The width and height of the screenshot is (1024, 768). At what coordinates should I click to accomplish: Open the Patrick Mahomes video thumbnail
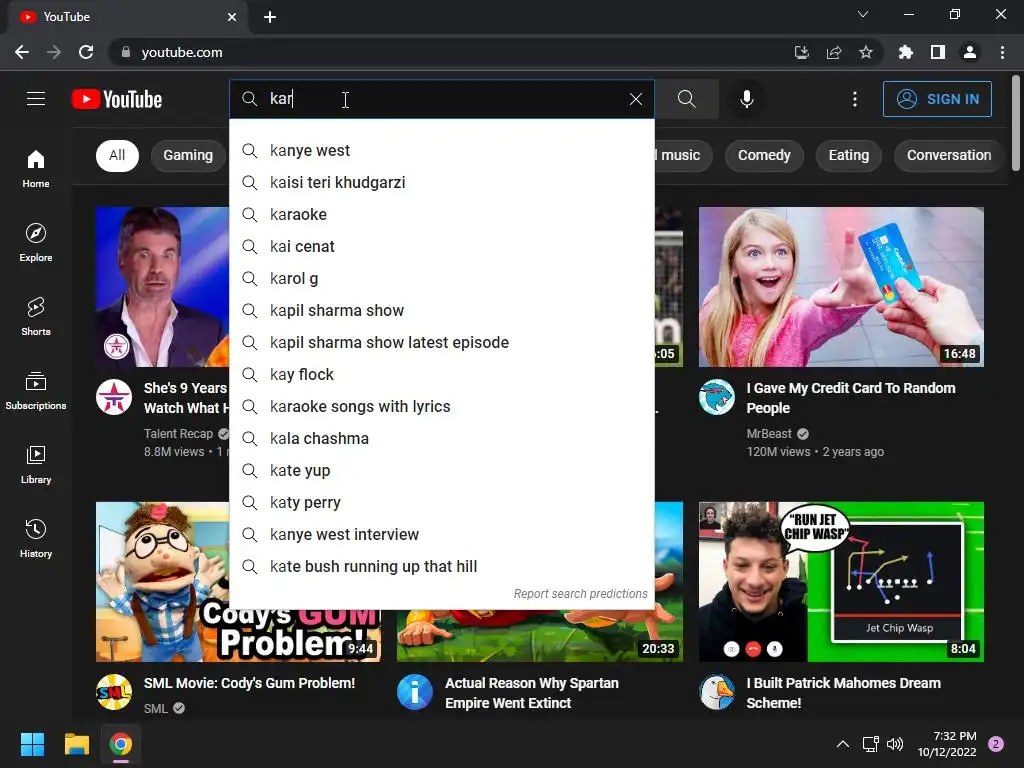(x=841, y=581)
